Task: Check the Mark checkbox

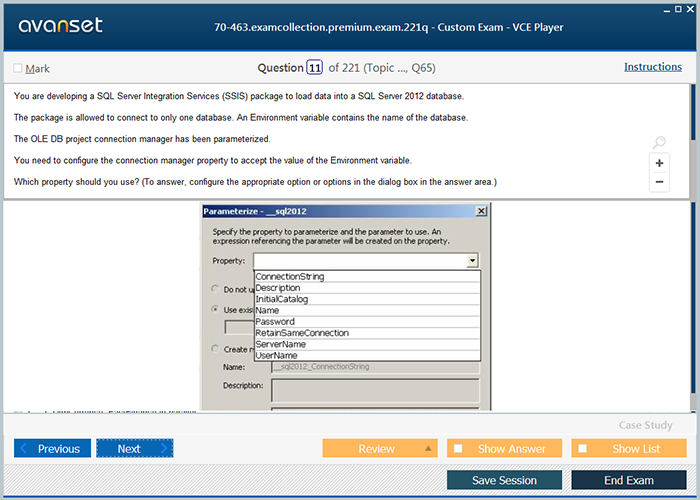Action: pyautogui.click(x=17, y=68)
